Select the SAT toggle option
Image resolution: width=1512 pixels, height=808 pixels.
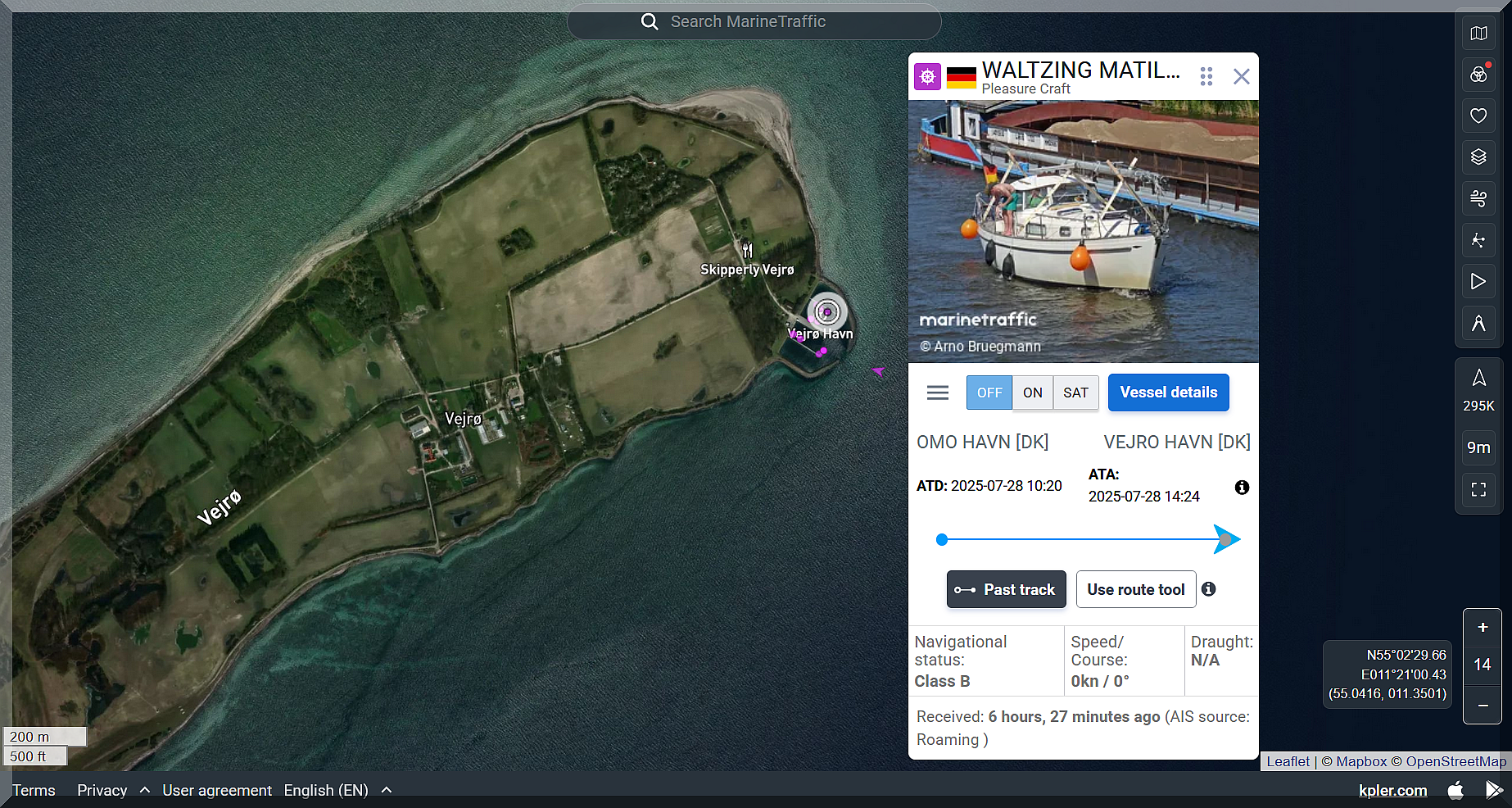(x=1075, y=393)
